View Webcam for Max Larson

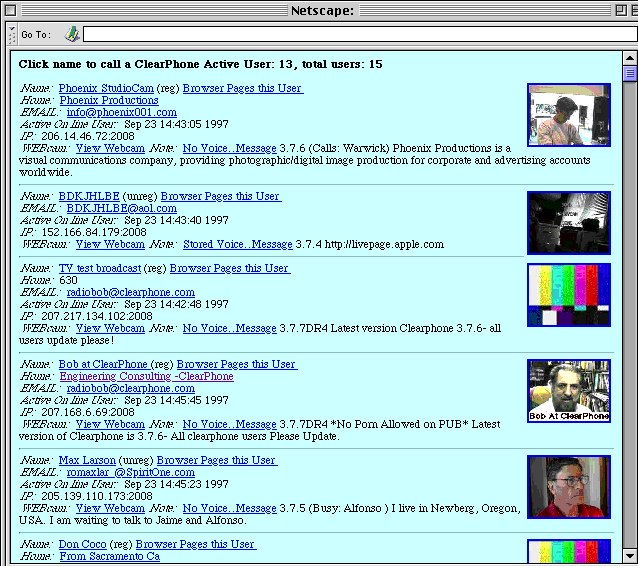(110, 508)
